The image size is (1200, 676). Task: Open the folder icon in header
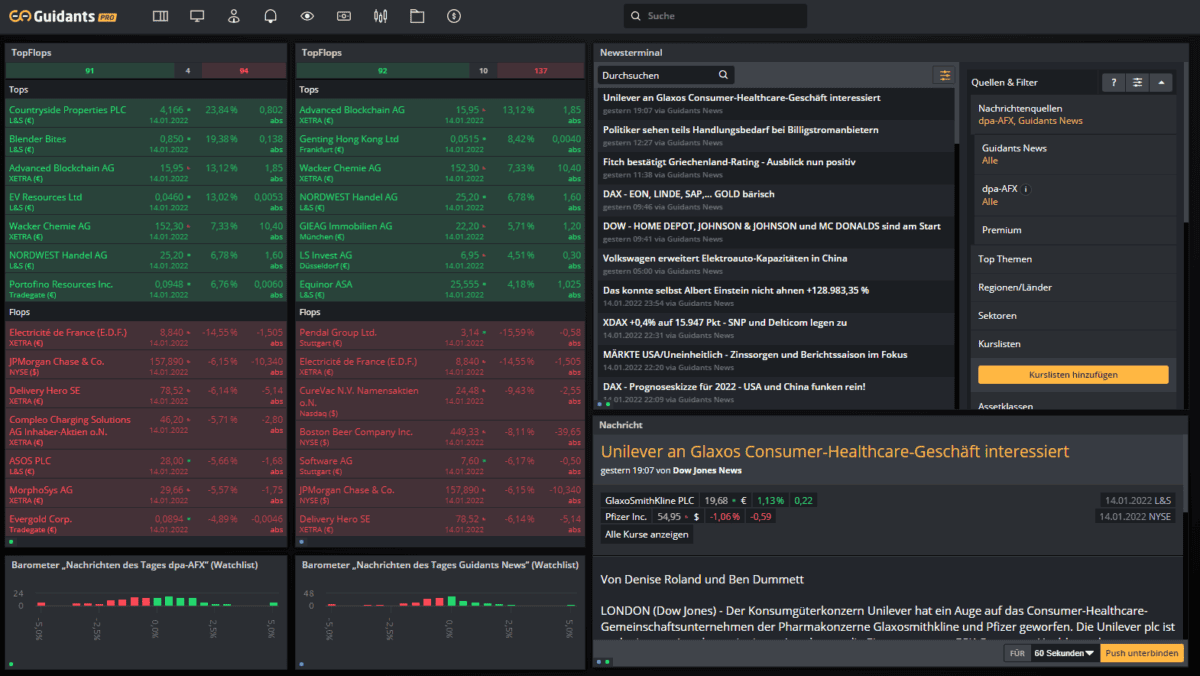pos(417,16)
